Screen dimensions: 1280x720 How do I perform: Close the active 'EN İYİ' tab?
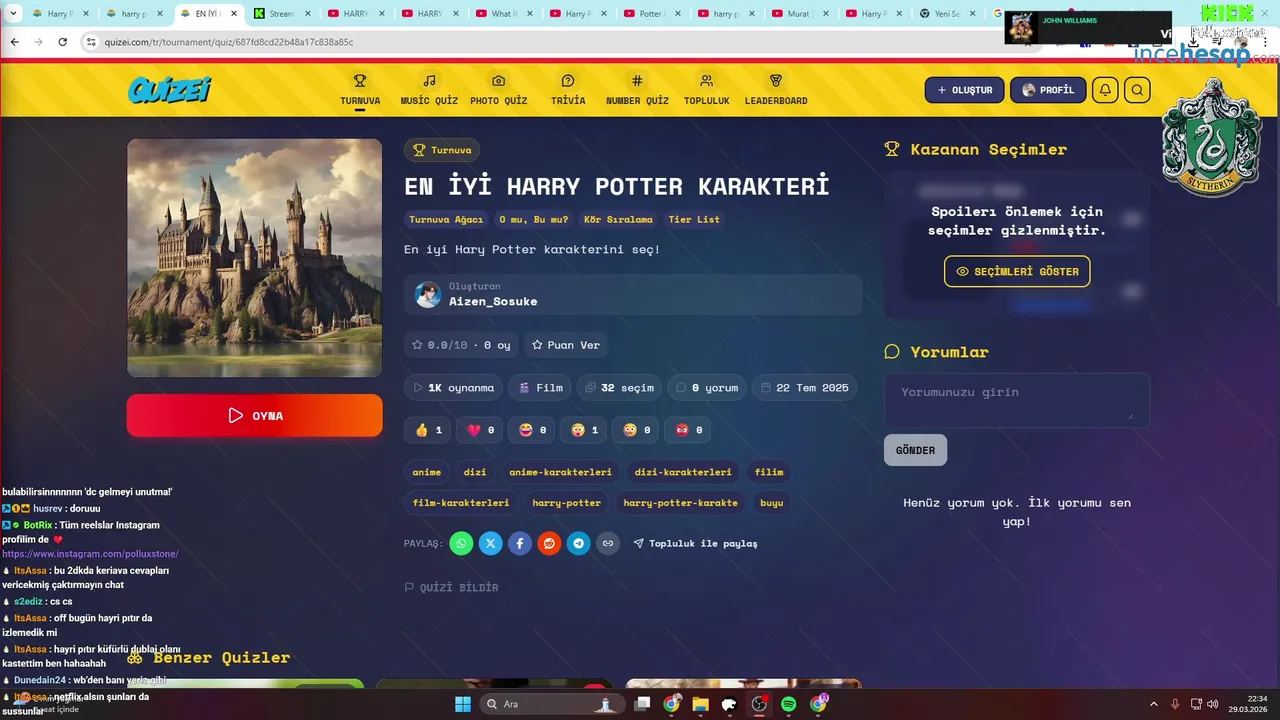click(x=234, y=14)
